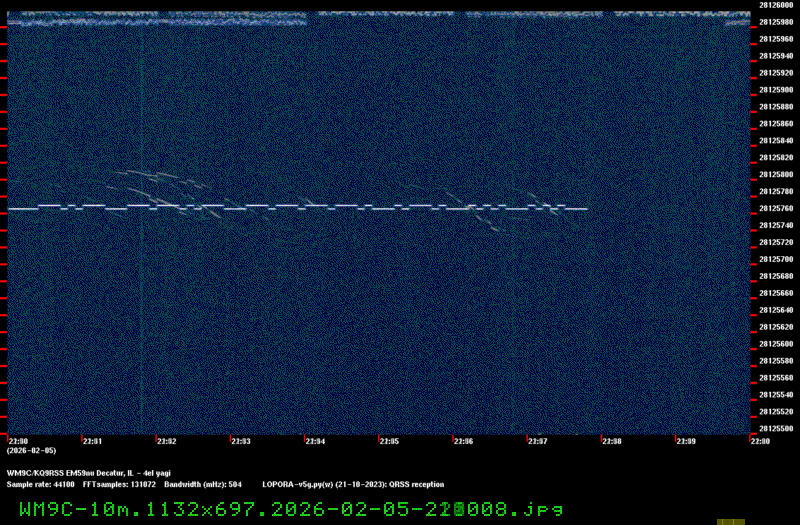Select the 22:06 time axis label
Viewport: 800px width, 525px height.
click(x=463, y=441)
